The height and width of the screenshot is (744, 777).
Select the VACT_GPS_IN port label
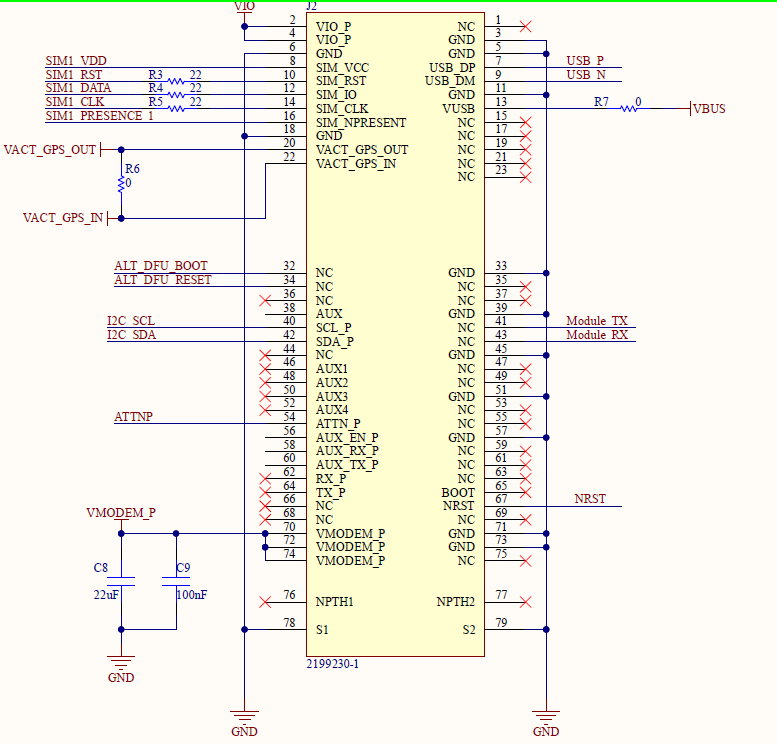pos(63,218)
